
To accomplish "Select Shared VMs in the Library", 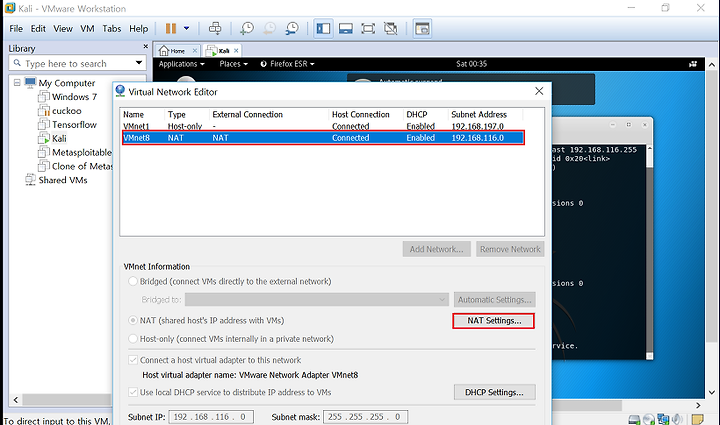I will (63, 180).
